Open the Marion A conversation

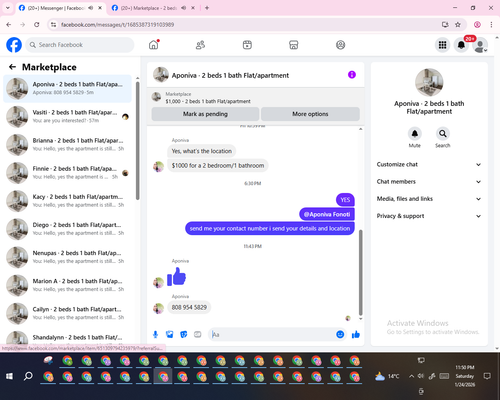click(x=67, y=285)
